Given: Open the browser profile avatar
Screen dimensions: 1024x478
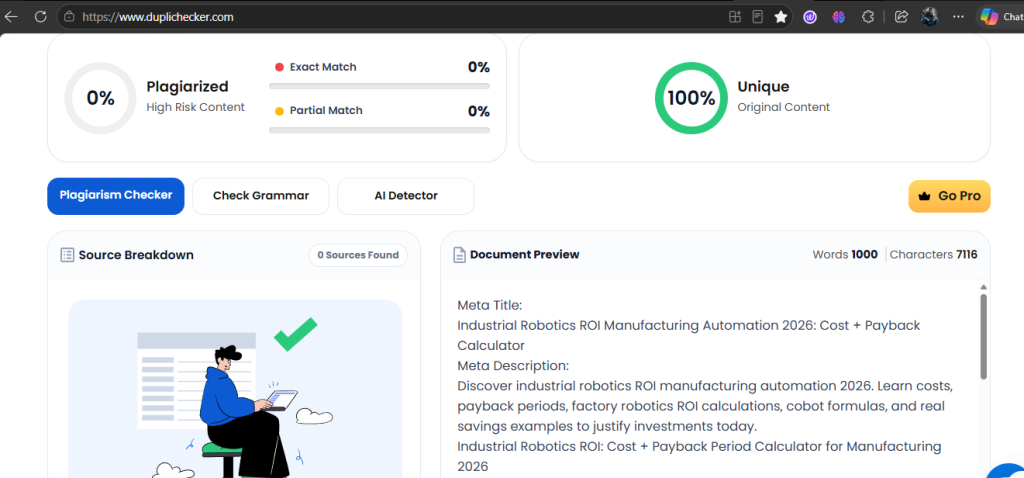Looking at the screenshot, I should (930, 17).
